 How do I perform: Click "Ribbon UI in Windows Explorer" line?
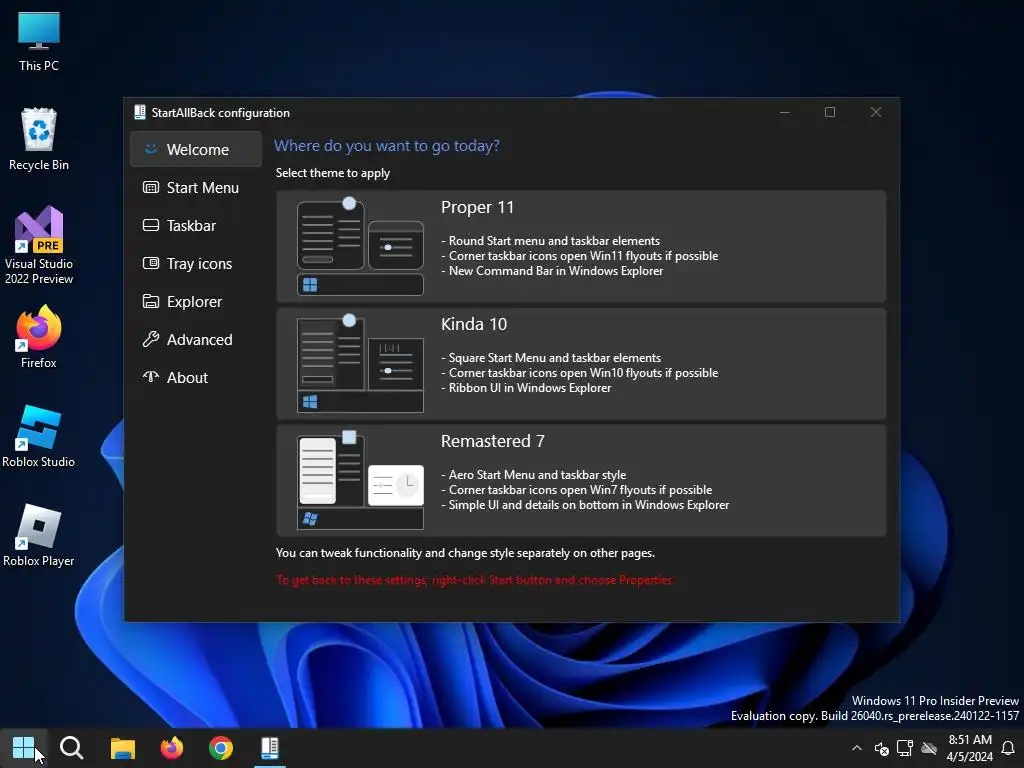526,388
